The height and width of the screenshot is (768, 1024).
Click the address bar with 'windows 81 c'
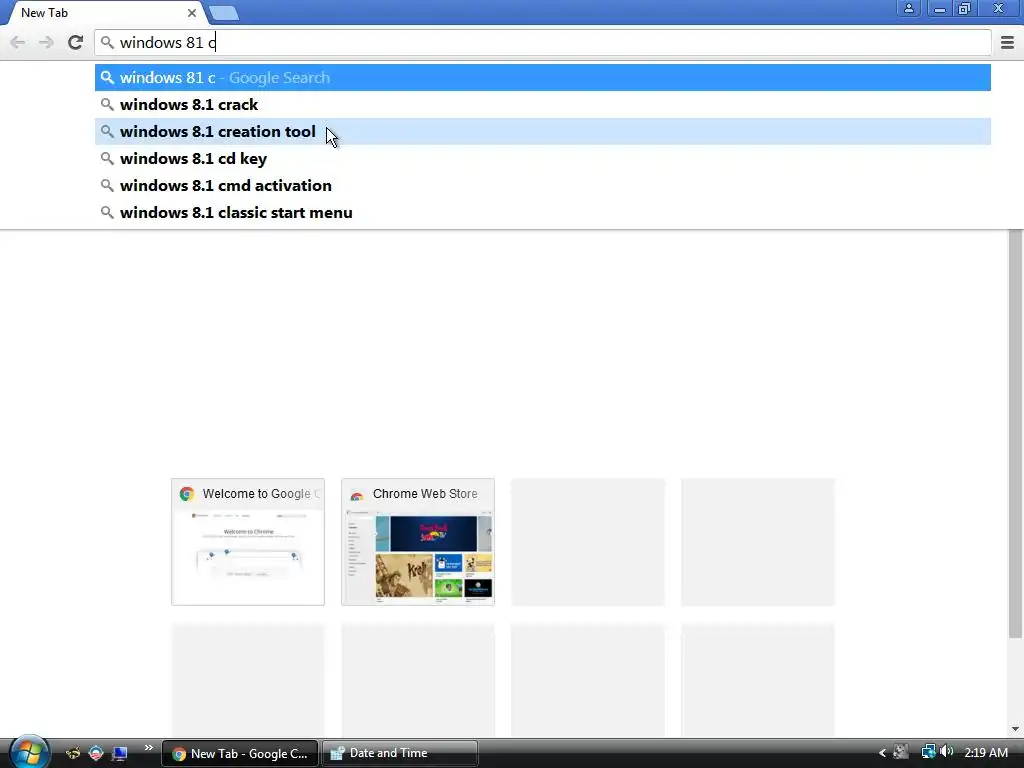[543, 42]
